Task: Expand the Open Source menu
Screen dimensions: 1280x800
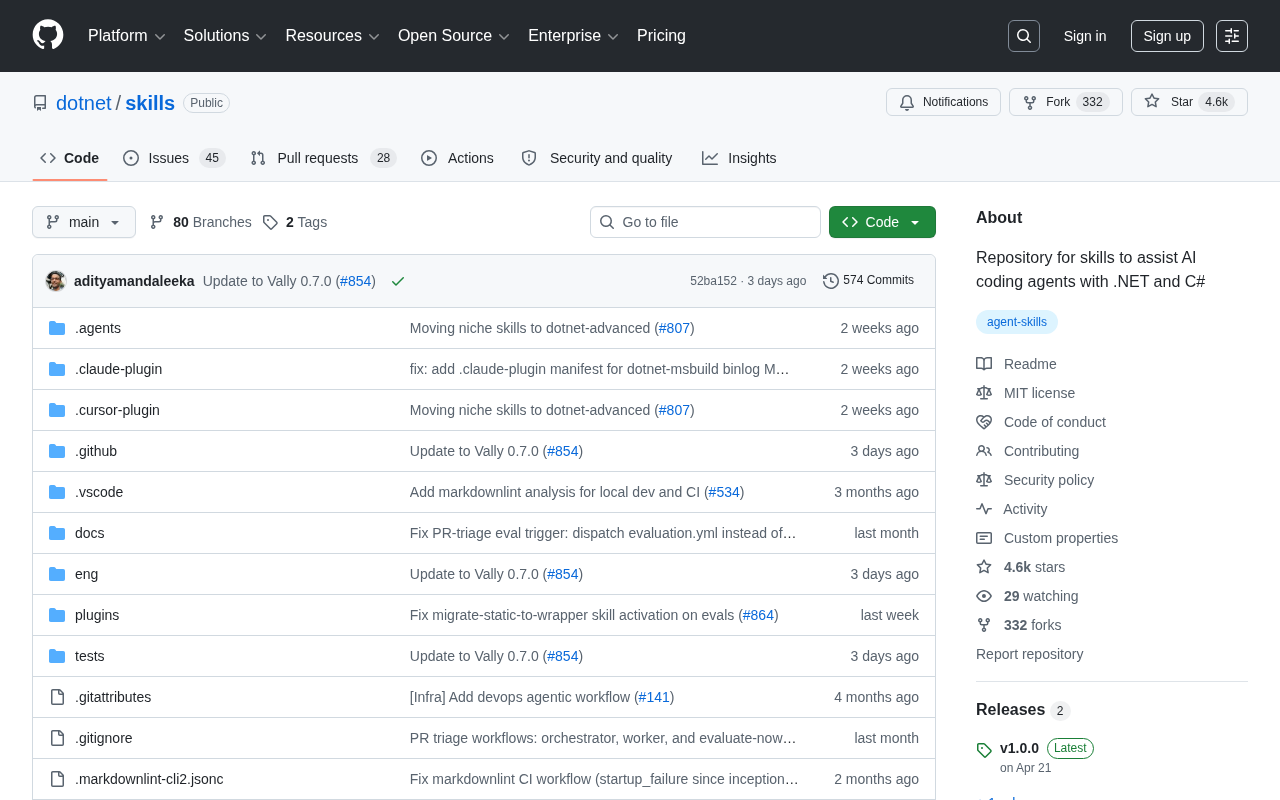Action: coord(454,36)
